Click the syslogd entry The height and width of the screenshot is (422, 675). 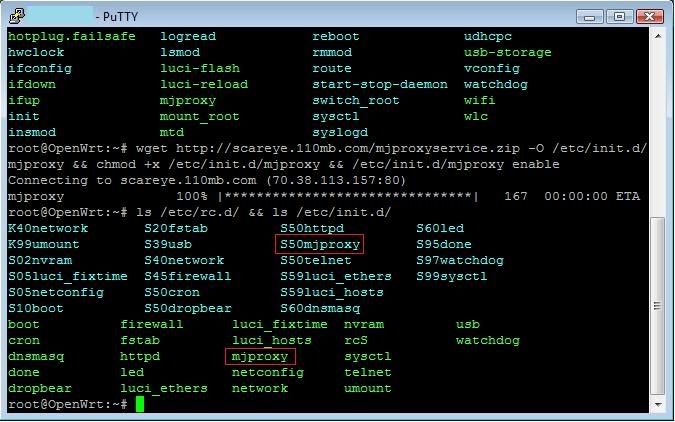click(340, 132)
